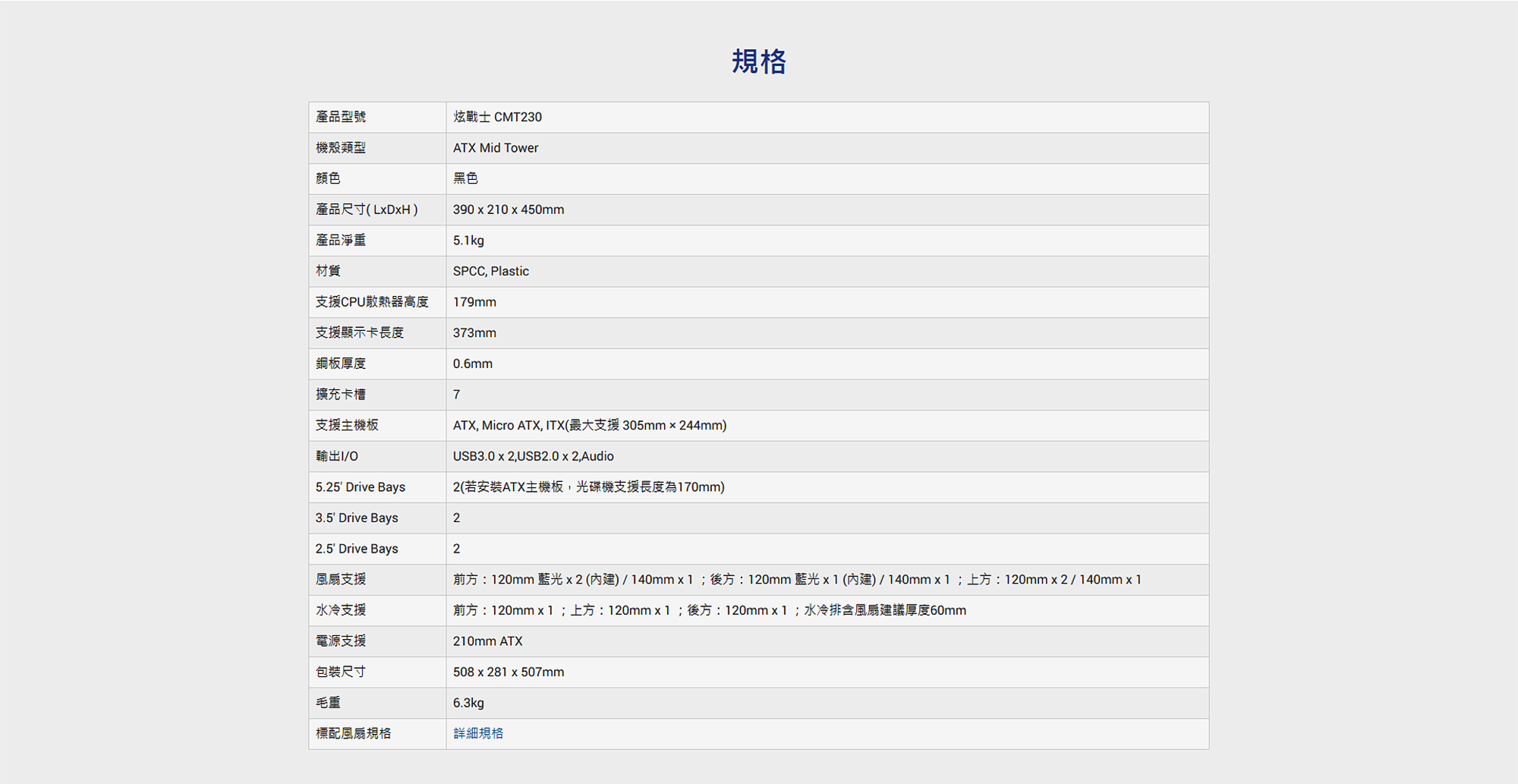
Task: Select the ATX Mid Tower value
Action: (x=496, y=148)
